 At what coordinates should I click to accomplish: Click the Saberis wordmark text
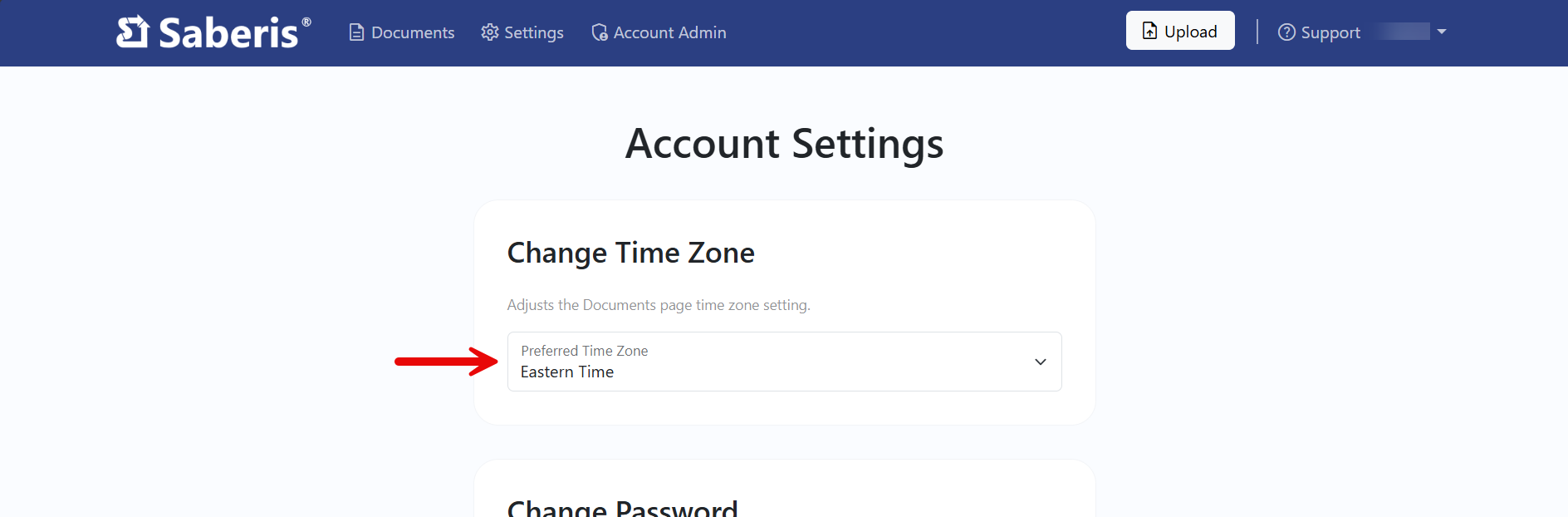pos(228,33)
